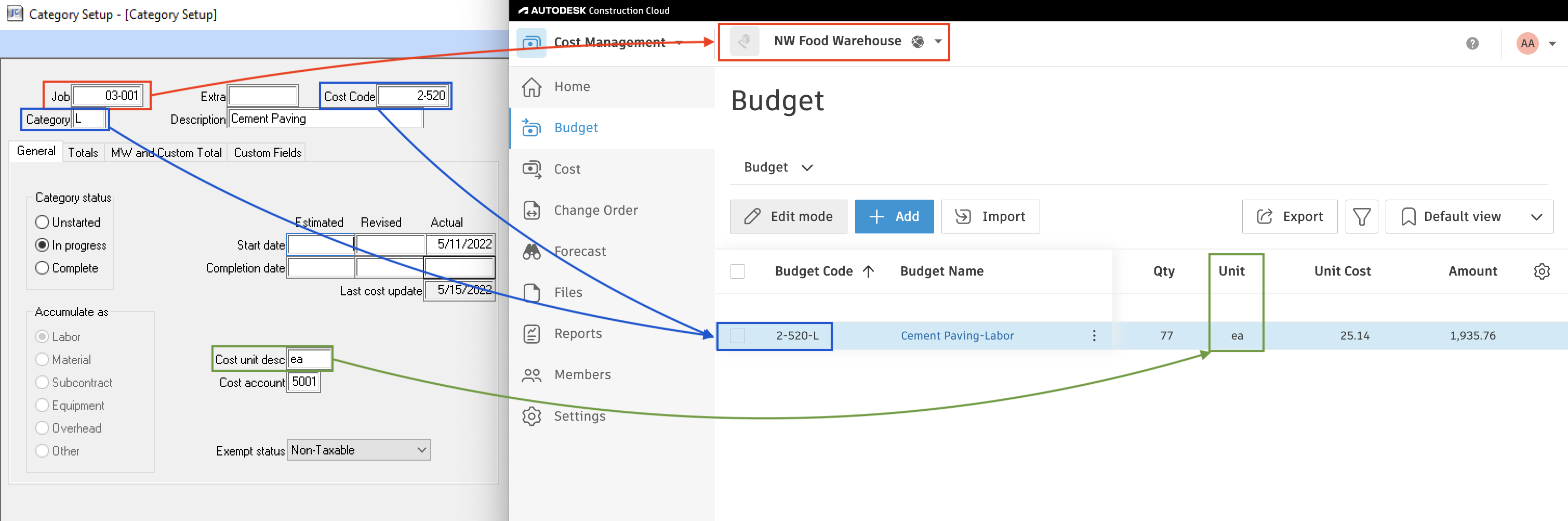The image size is (1568, 521).
Task: Click the Cost sidebar icon
Action: (x=531, y=170)
